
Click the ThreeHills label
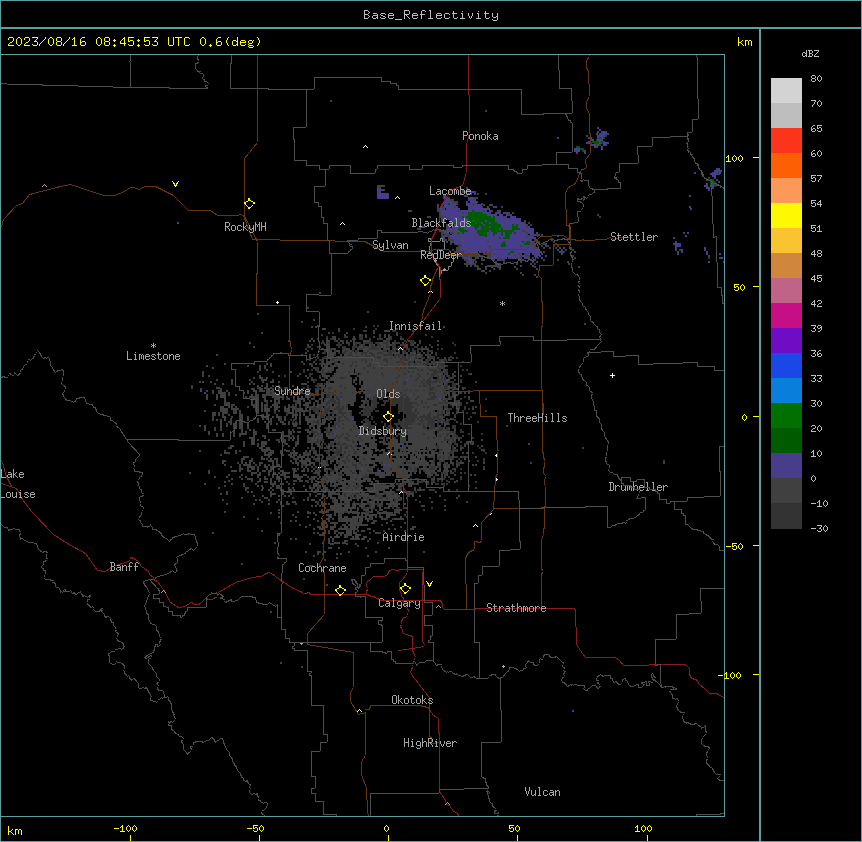pos(537,418)
